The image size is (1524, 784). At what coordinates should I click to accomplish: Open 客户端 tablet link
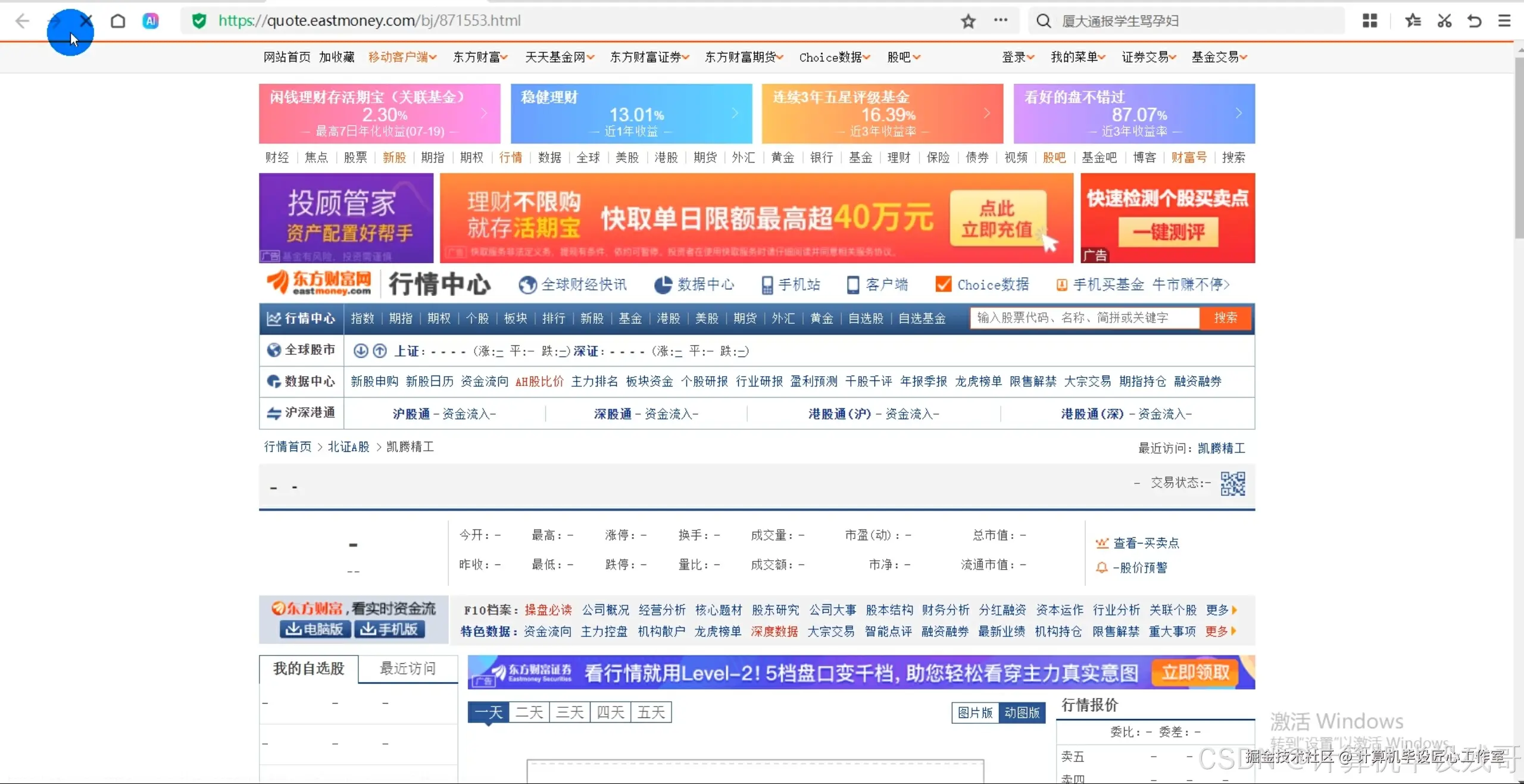tap(878, 285)
